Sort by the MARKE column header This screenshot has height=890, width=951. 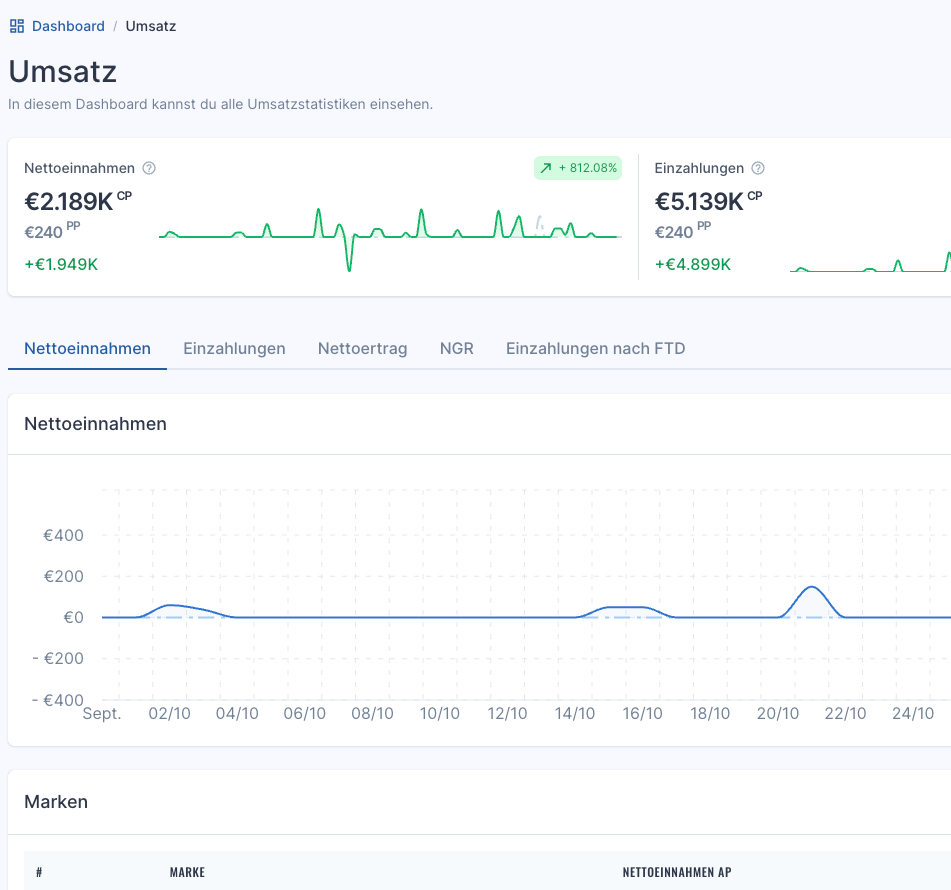coord(187,872)
